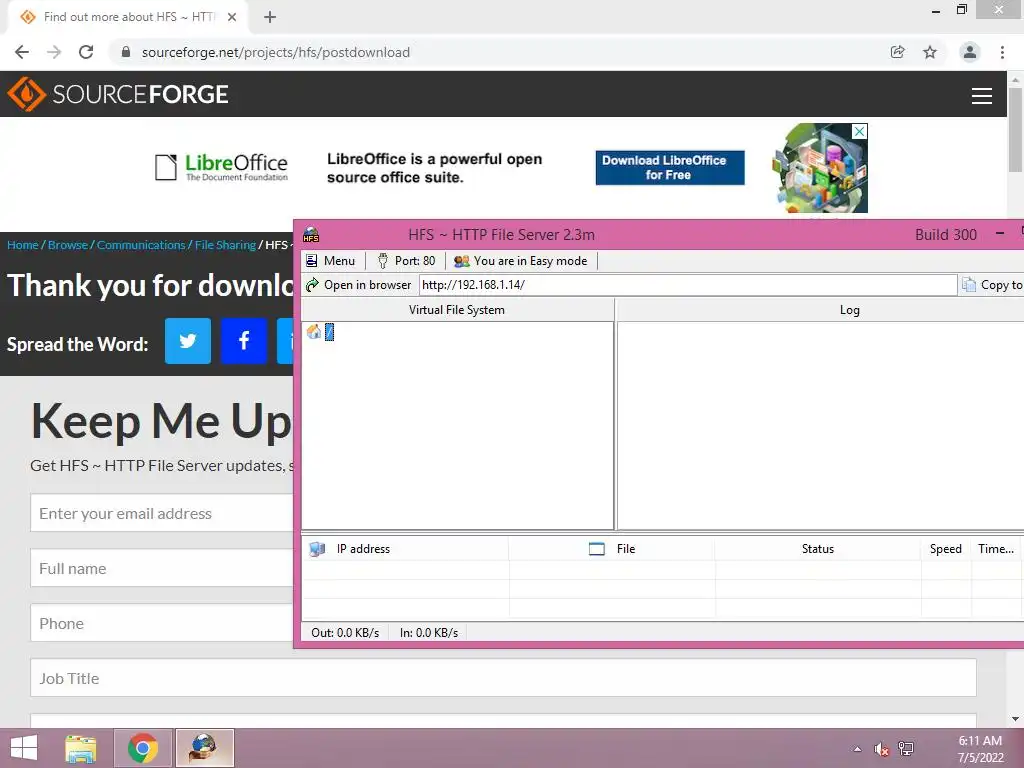Open the SourceForge hamburger menu
Viewport: 1024px width, 768px height.
(x=982, y=95)
